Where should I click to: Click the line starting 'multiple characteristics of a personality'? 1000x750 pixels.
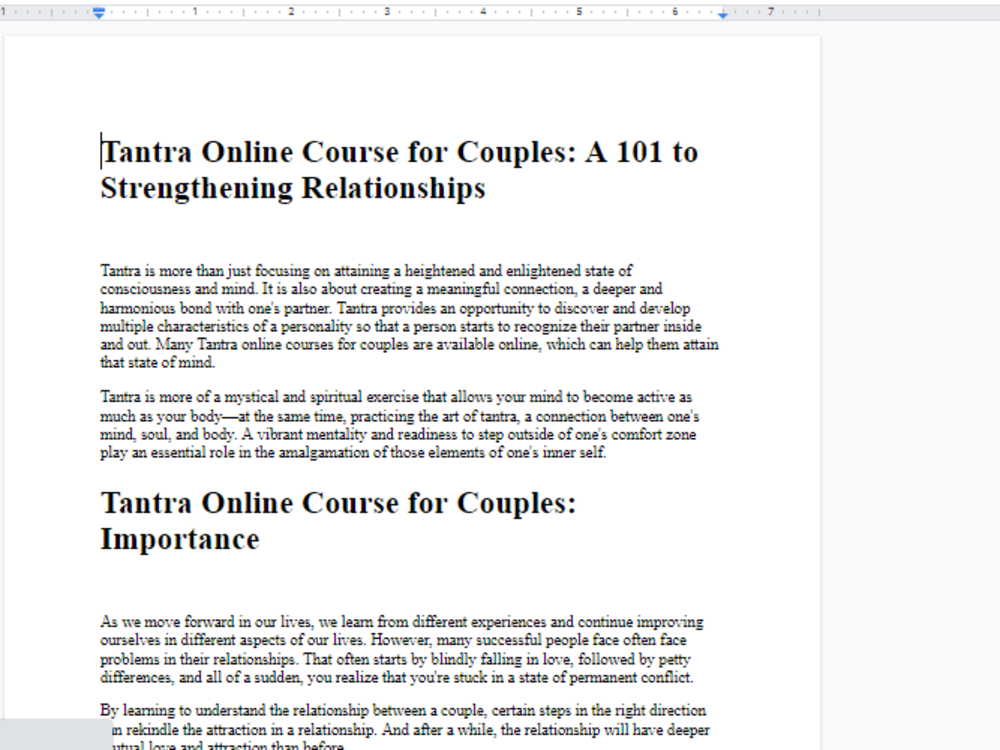[401, 327]
